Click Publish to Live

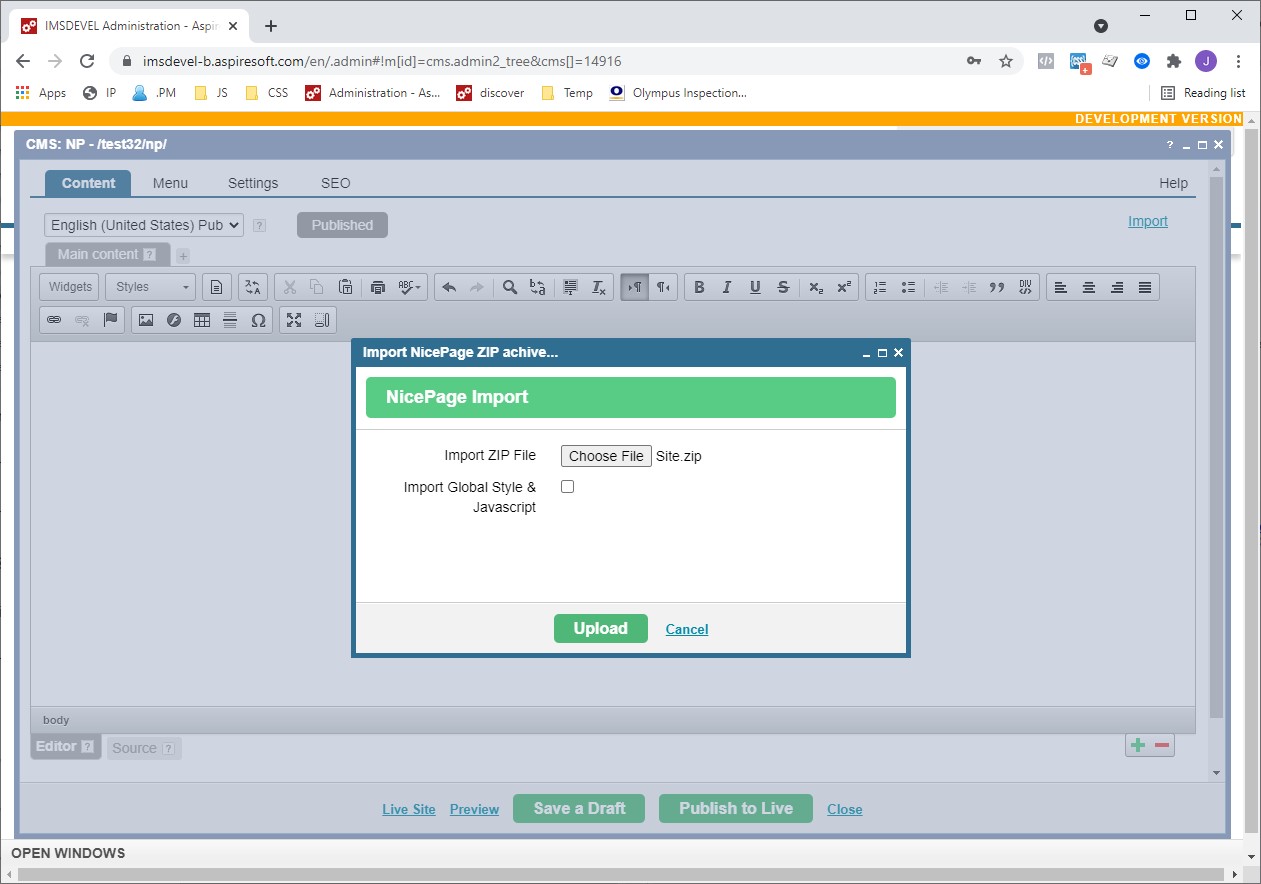pos(736,808)
